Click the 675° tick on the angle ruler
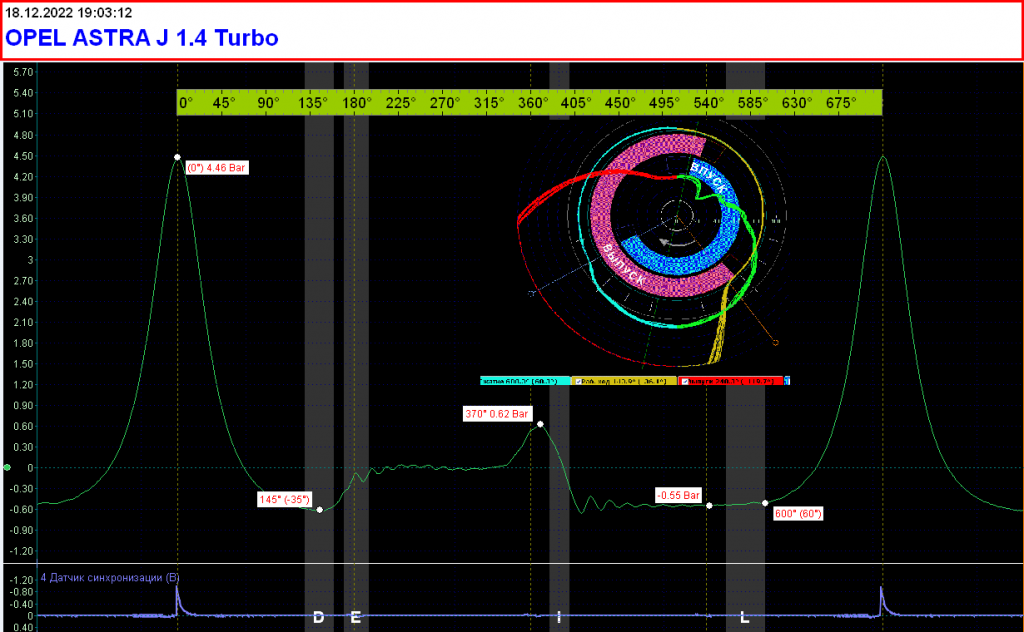Screen dimensions: 1024x632 pos(841,103)
